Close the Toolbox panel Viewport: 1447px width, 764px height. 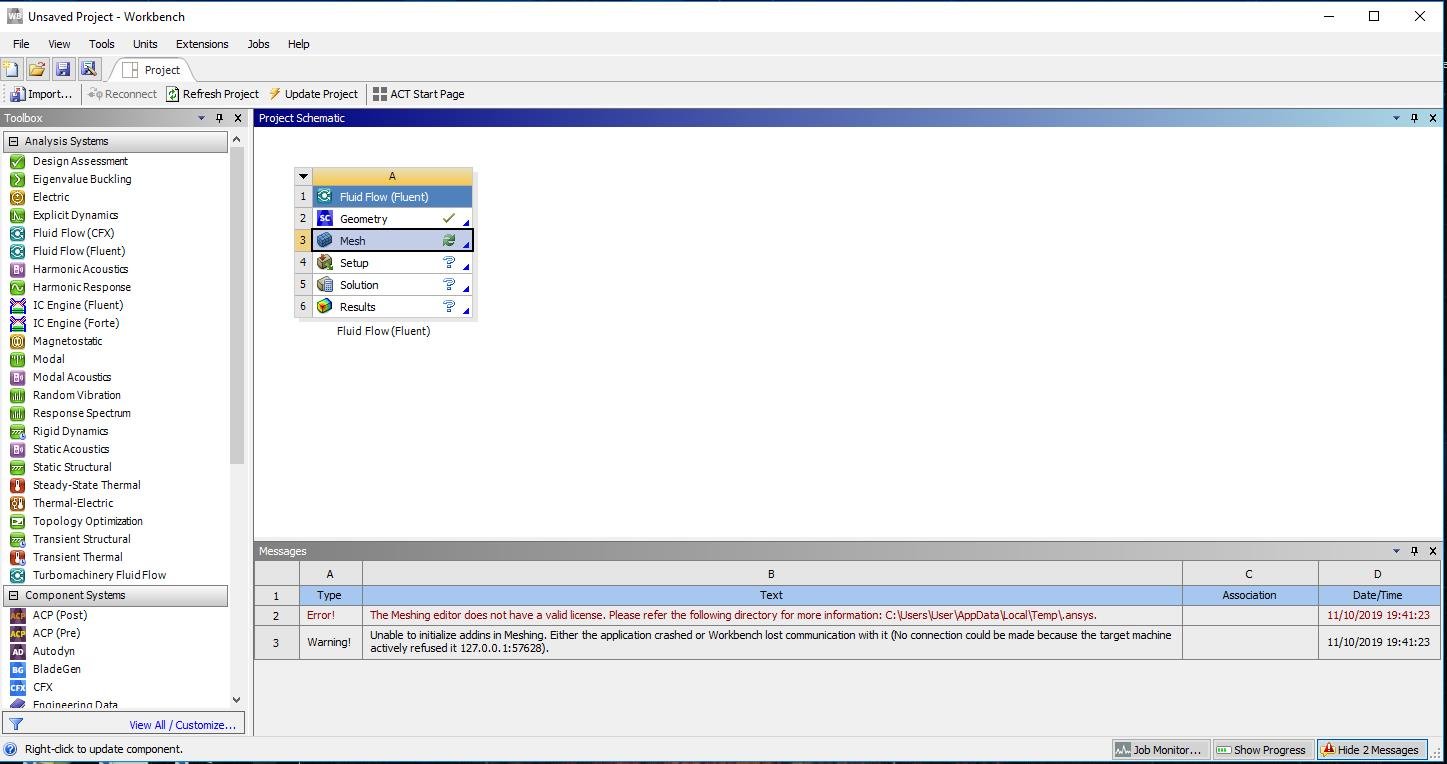click(x=237, y=118)
